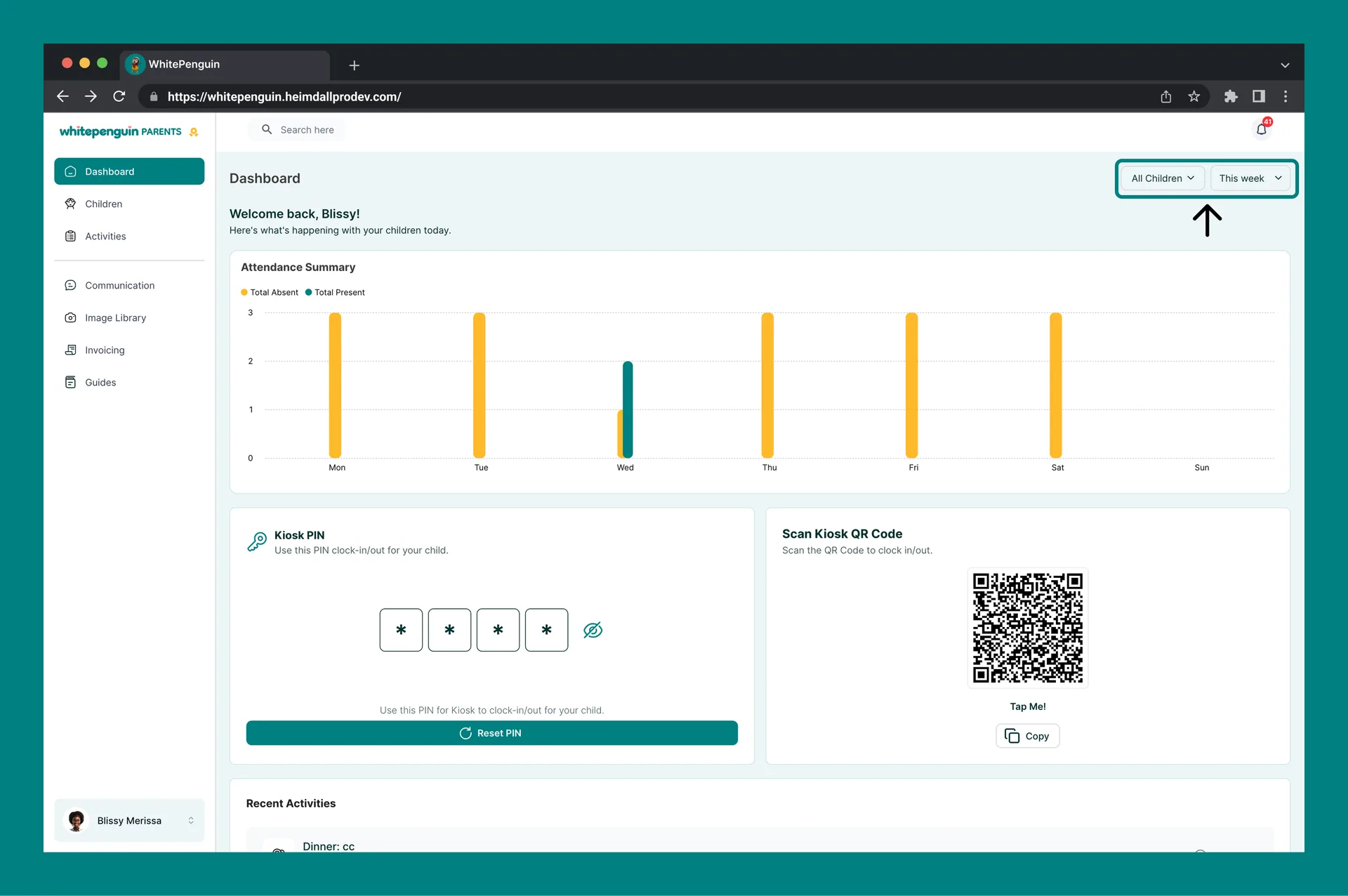Viewport: 1348px width, 896px height.
Task: Click the Friday absent bar in chart
Action: coord(911,385)
